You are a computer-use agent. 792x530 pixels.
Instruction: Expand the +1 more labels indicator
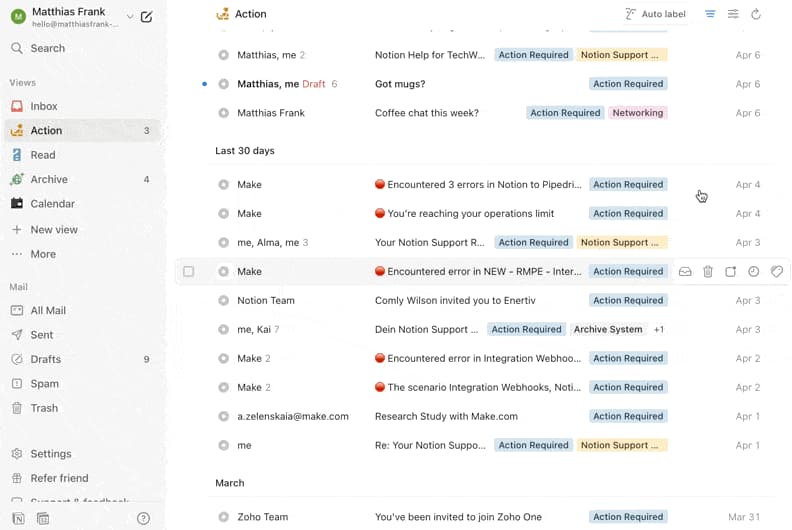pyautogui.click(x=658, y=329)
